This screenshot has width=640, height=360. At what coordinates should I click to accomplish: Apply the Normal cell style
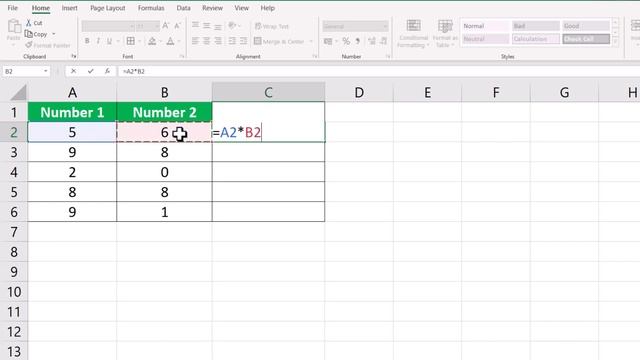(485, 26)
